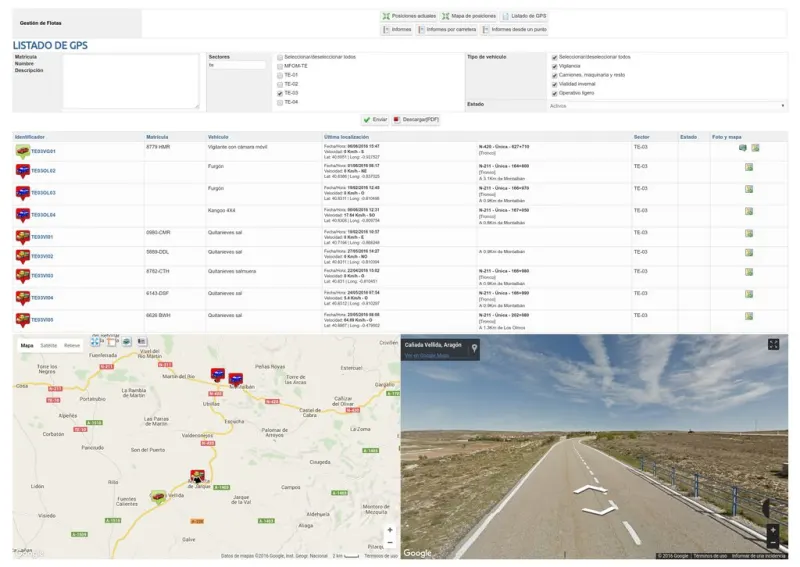Focus the Sectores filter input

pos(237,65)
